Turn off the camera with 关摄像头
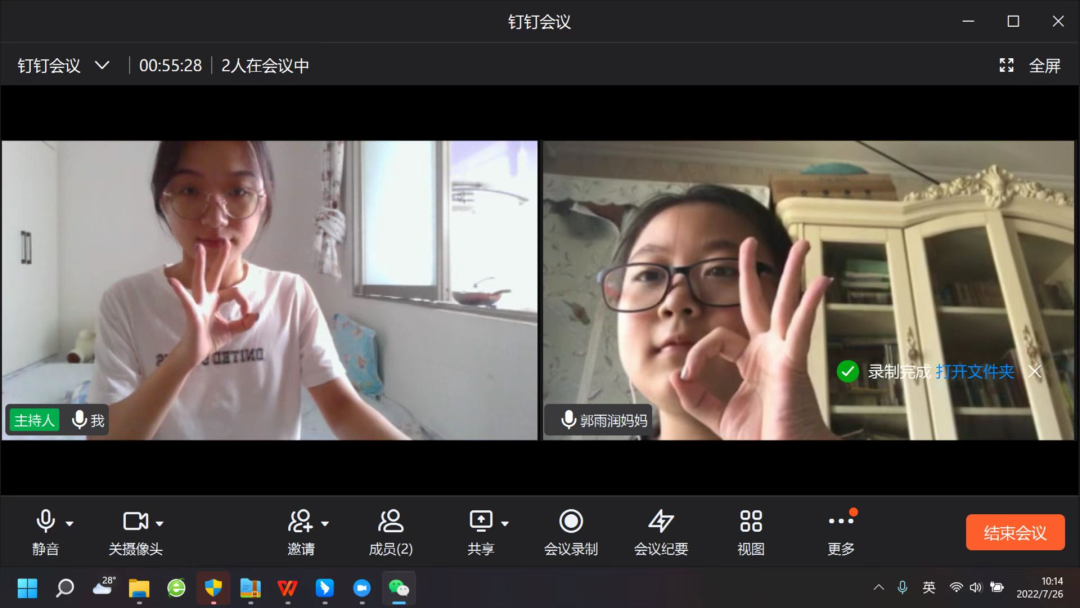 [135, 532]
